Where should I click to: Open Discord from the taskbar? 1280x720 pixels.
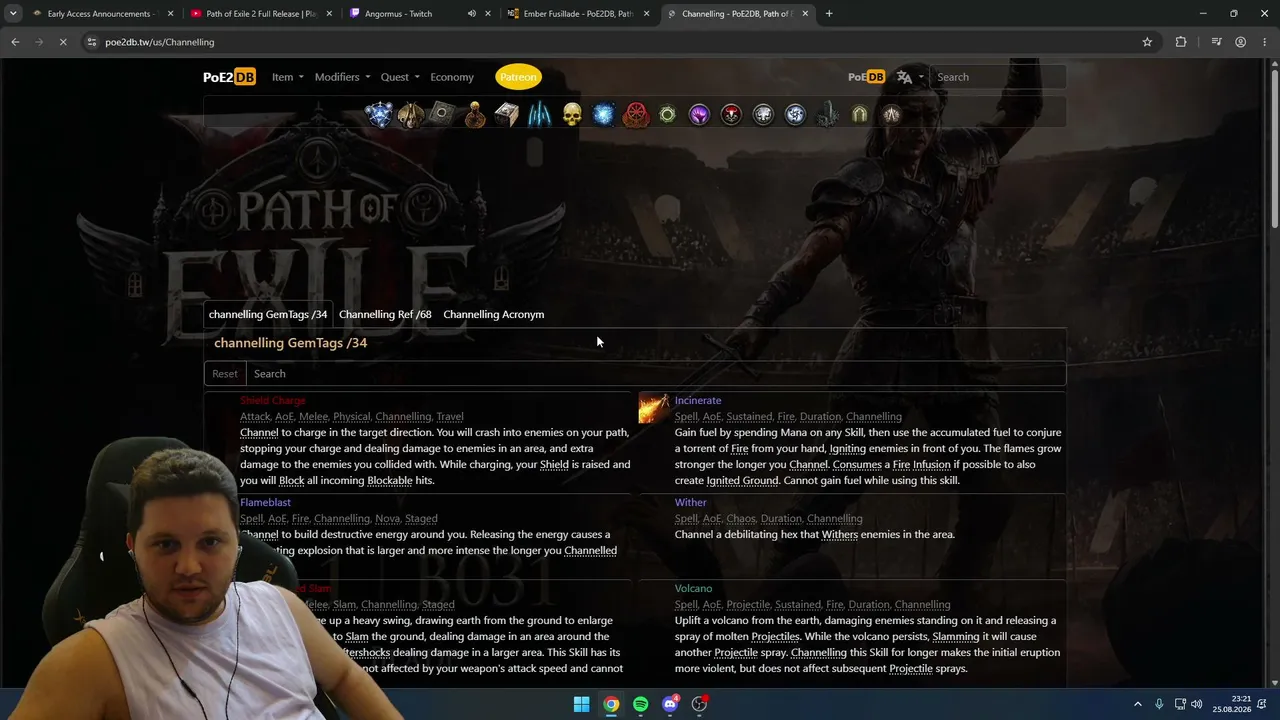coord(670,704)
